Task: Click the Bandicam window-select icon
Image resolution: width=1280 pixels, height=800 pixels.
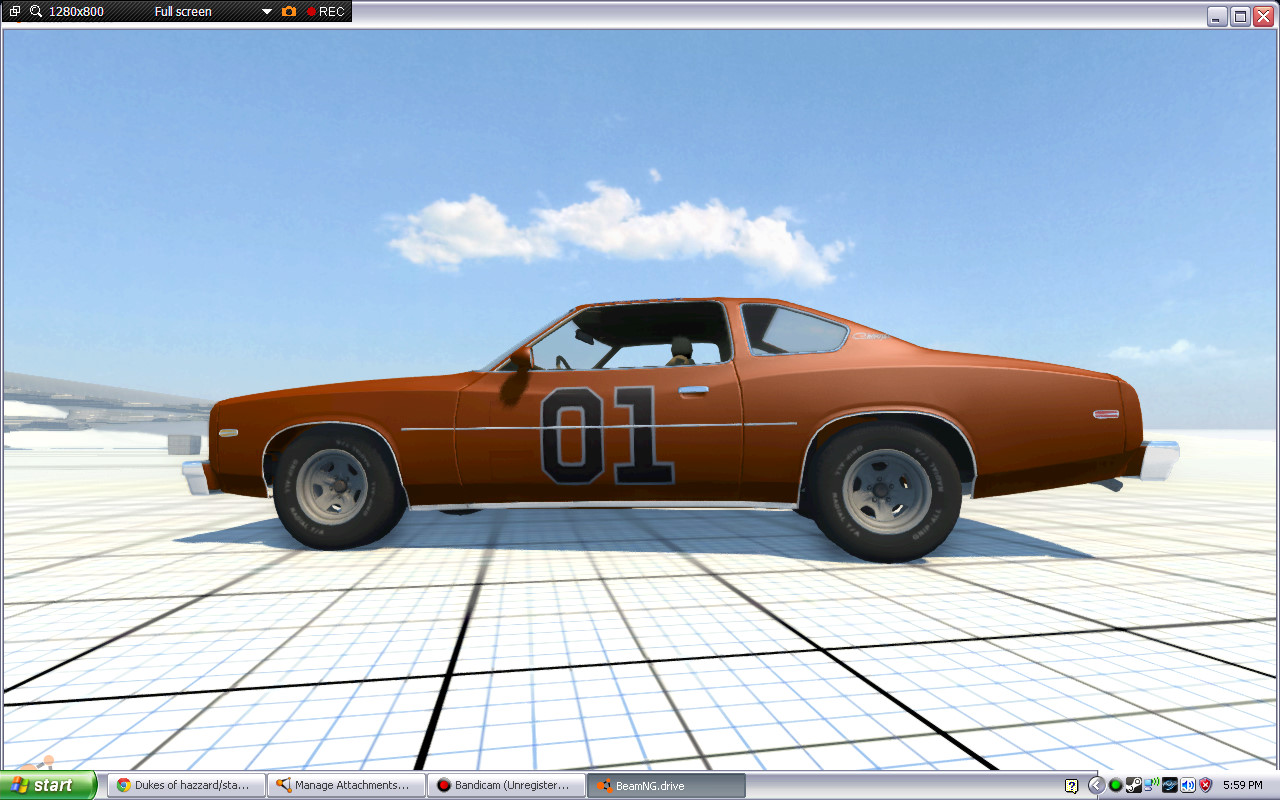Action: 15,11
